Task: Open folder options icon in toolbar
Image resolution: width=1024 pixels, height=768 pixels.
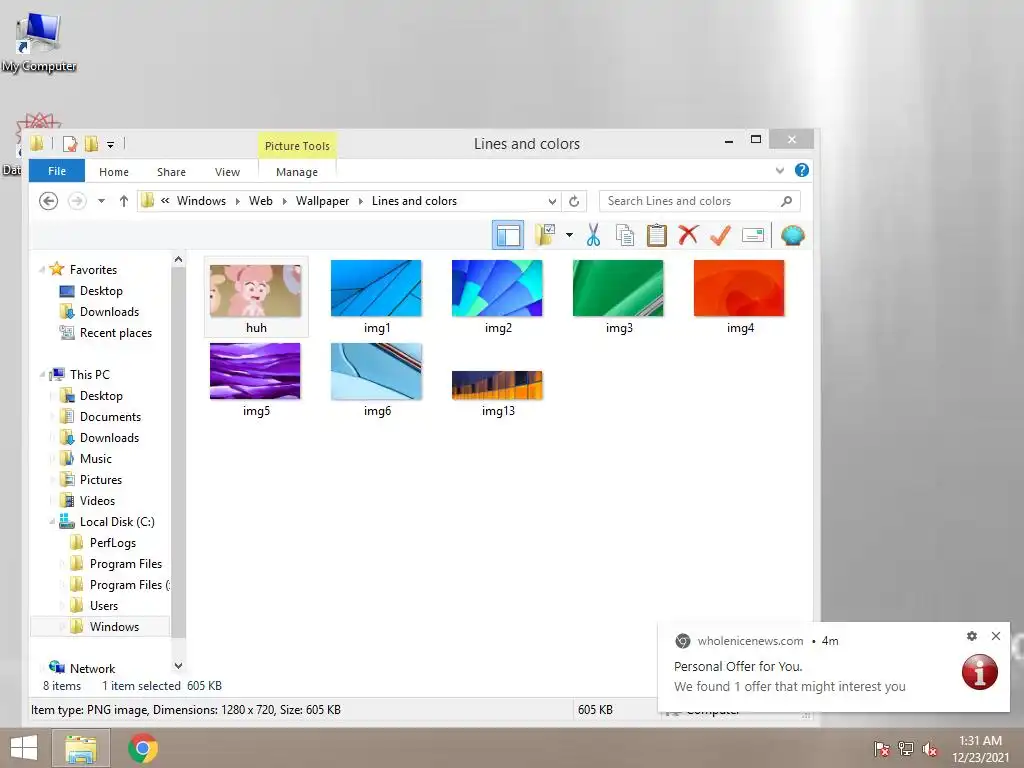Action: tap(545, 234)
